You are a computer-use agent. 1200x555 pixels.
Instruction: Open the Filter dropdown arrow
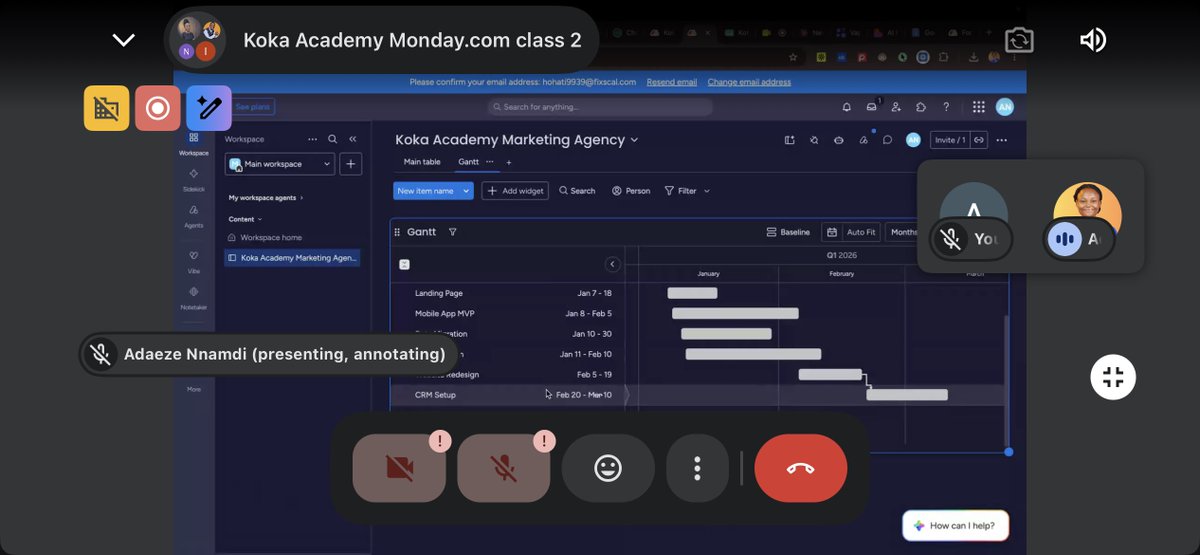(707, 191)
